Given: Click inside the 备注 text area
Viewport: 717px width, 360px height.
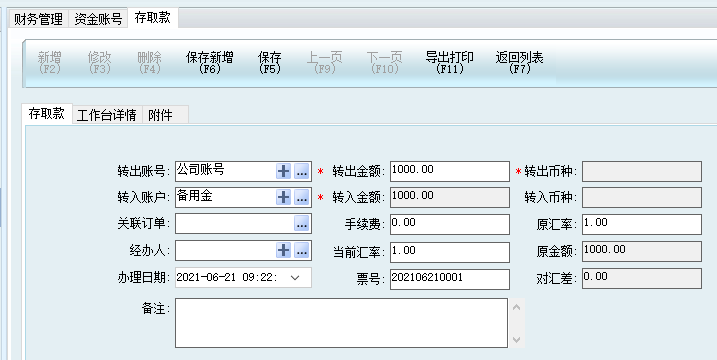Looking at the screenshot, I should (341, 323).
